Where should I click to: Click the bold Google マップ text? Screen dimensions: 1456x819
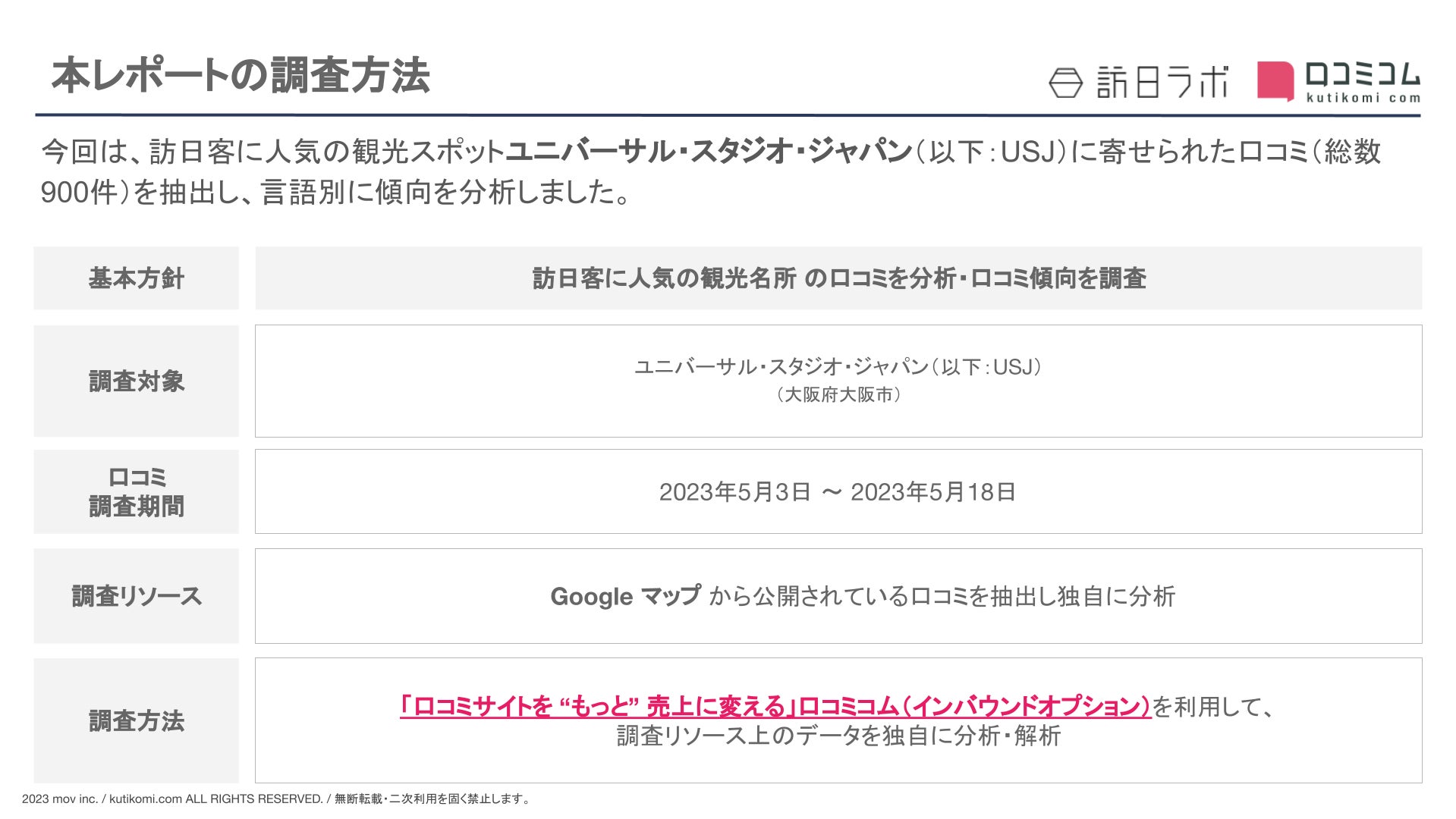(625, 597)
